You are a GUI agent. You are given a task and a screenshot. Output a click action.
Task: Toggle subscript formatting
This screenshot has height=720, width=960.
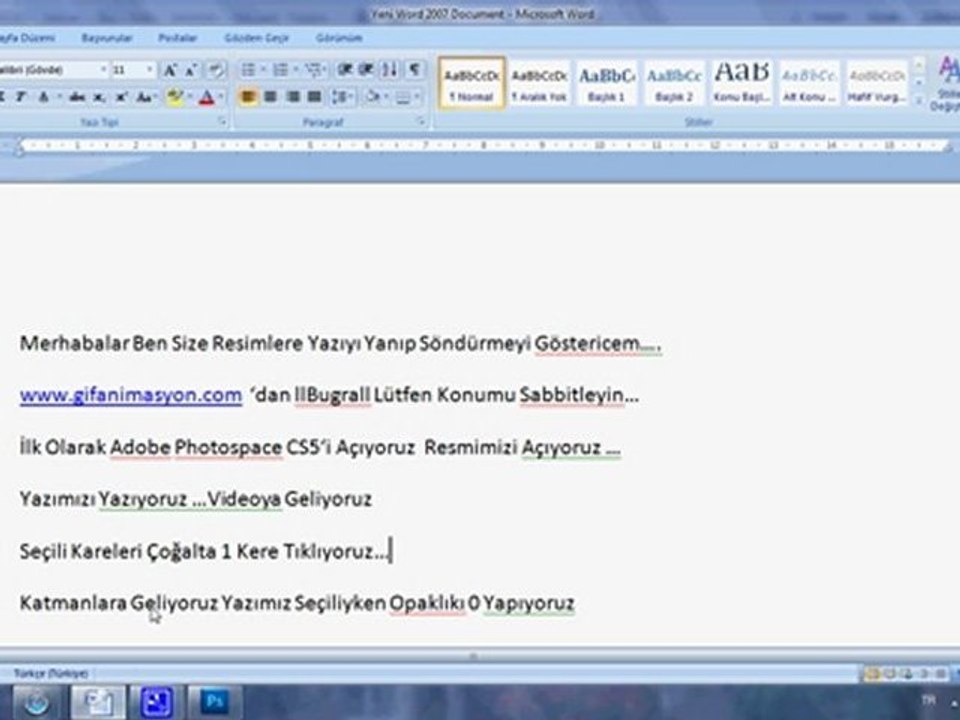click(99, 97)
